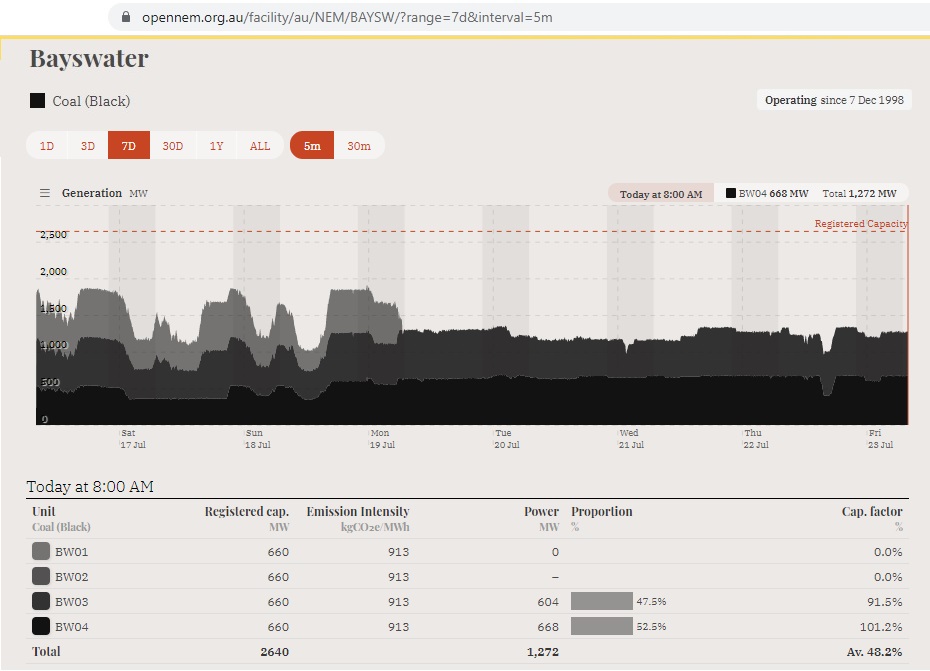Select the BW01 unit name
Viewport: 930px width, 671px height.
72,552
